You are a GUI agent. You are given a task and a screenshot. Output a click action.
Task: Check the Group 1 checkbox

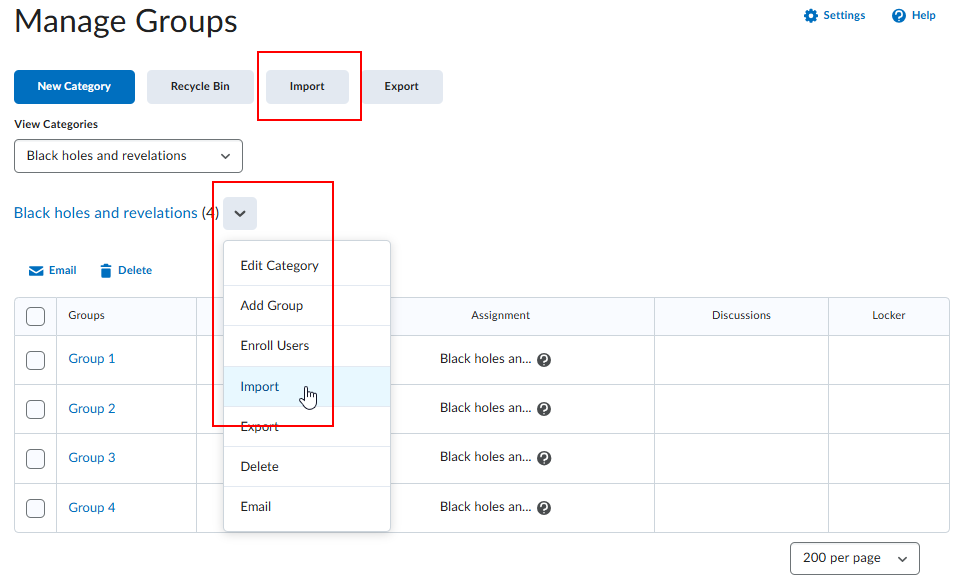(35, 360)
